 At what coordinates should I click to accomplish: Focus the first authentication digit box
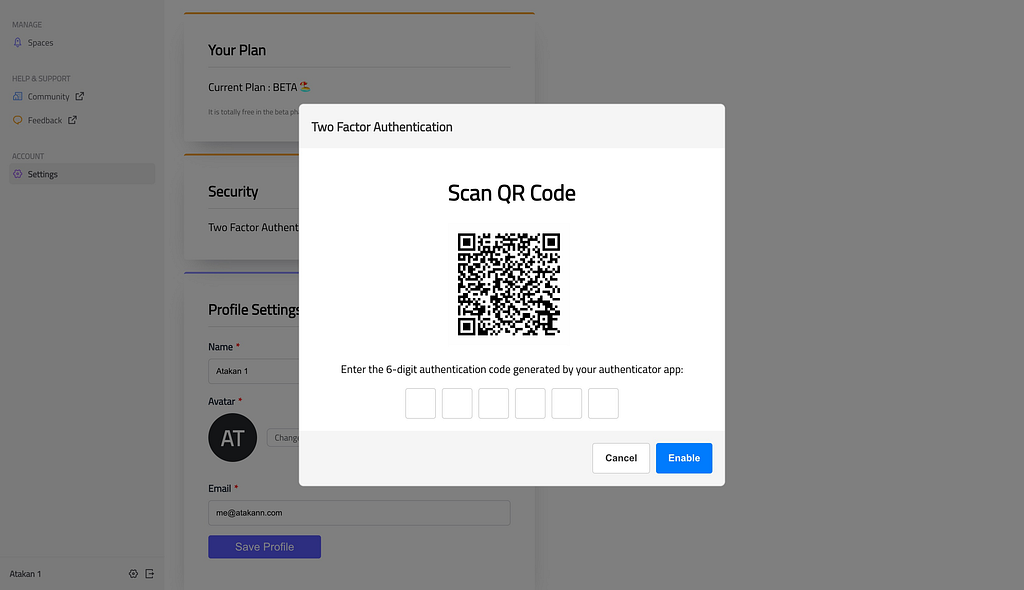pos(421,403)
